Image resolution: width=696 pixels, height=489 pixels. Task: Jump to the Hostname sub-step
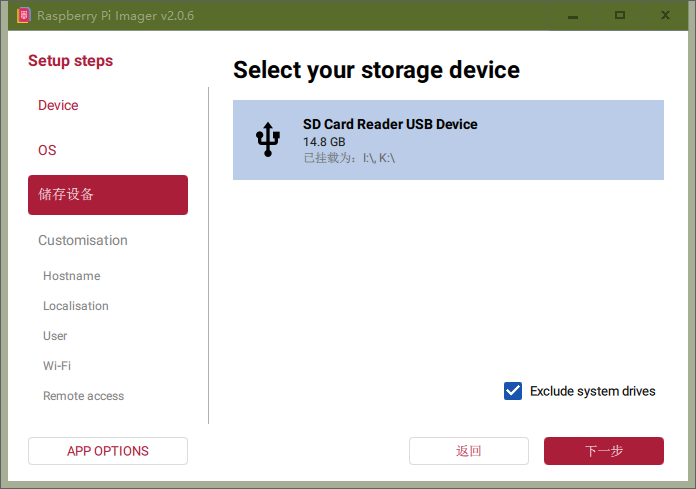(72, 276)
